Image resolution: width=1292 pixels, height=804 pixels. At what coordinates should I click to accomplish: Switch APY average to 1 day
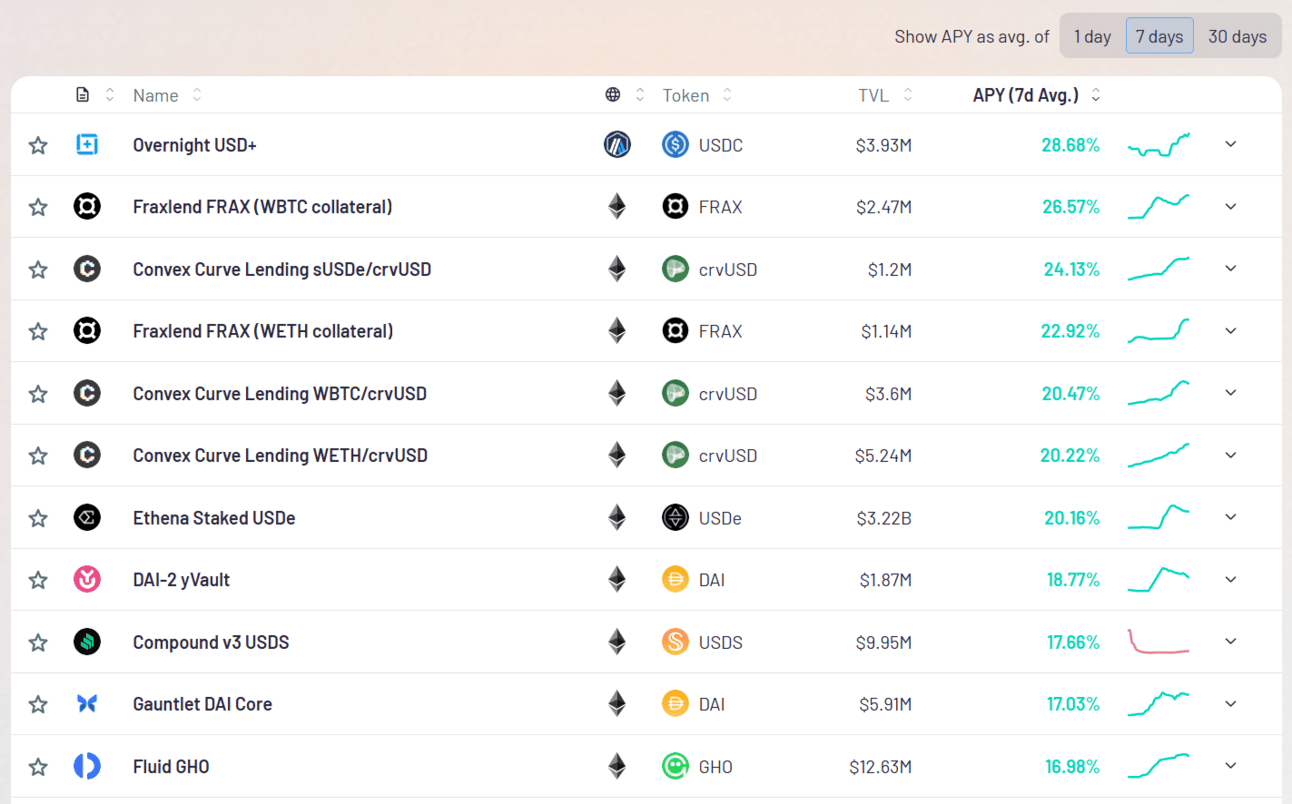click(x=1092, y=36)
